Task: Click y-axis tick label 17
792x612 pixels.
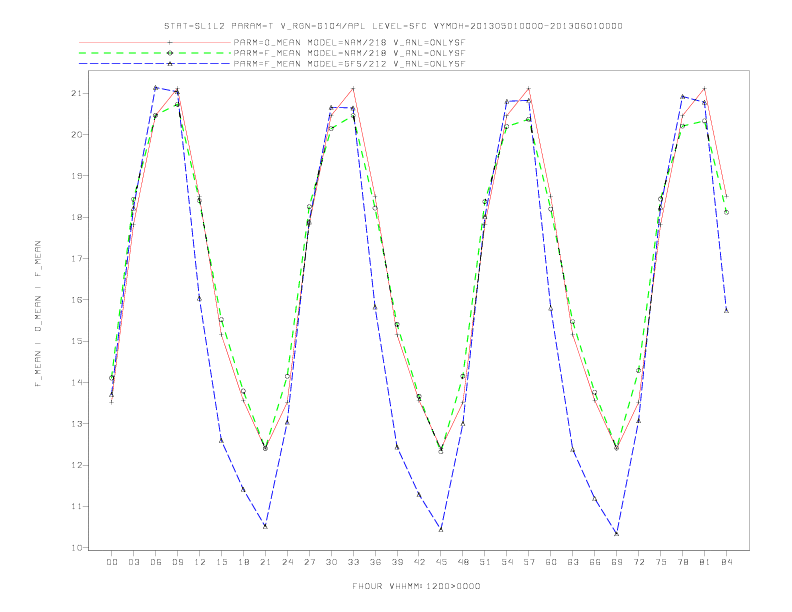Action: [77, 259]
